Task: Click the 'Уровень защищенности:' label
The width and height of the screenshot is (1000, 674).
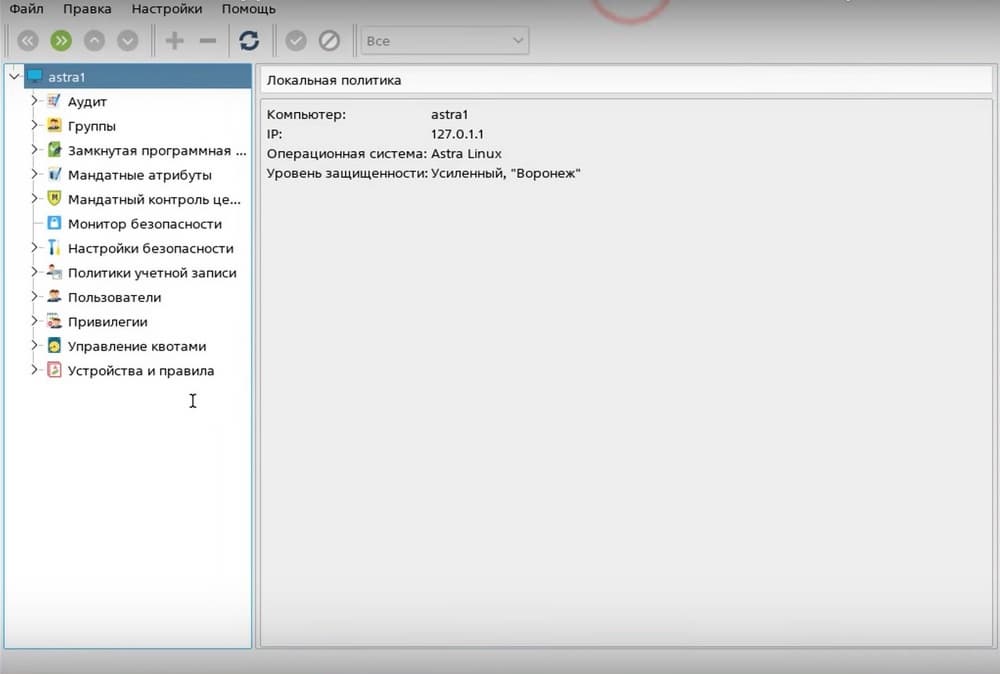Action: (347, 173)
